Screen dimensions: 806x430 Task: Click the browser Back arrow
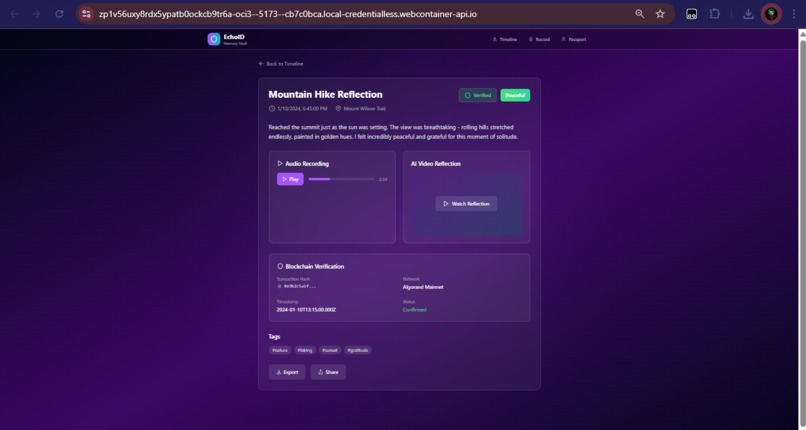pos(14,14)
